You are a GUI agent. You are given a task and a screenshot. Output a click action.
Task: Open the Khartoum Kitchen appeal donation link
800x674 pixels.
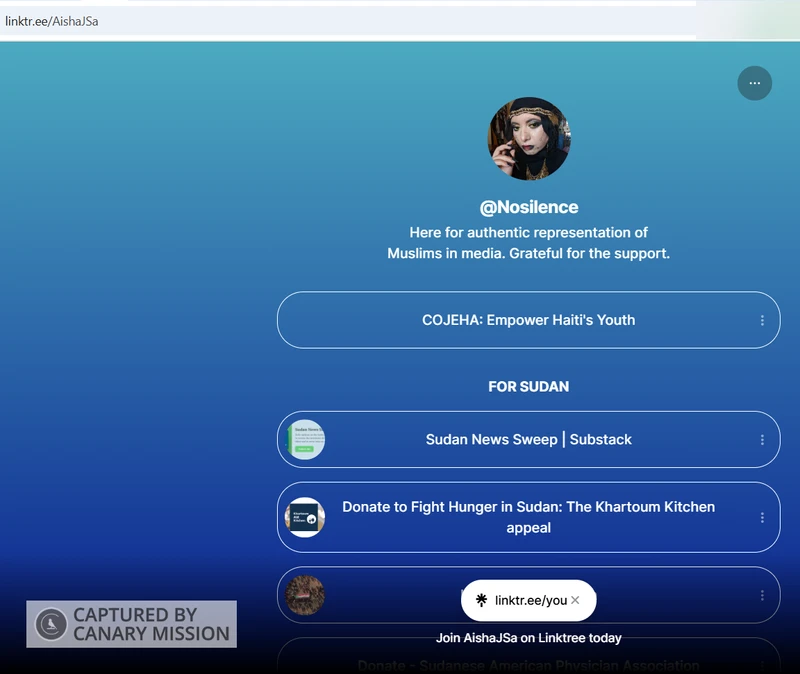point(529,517)
